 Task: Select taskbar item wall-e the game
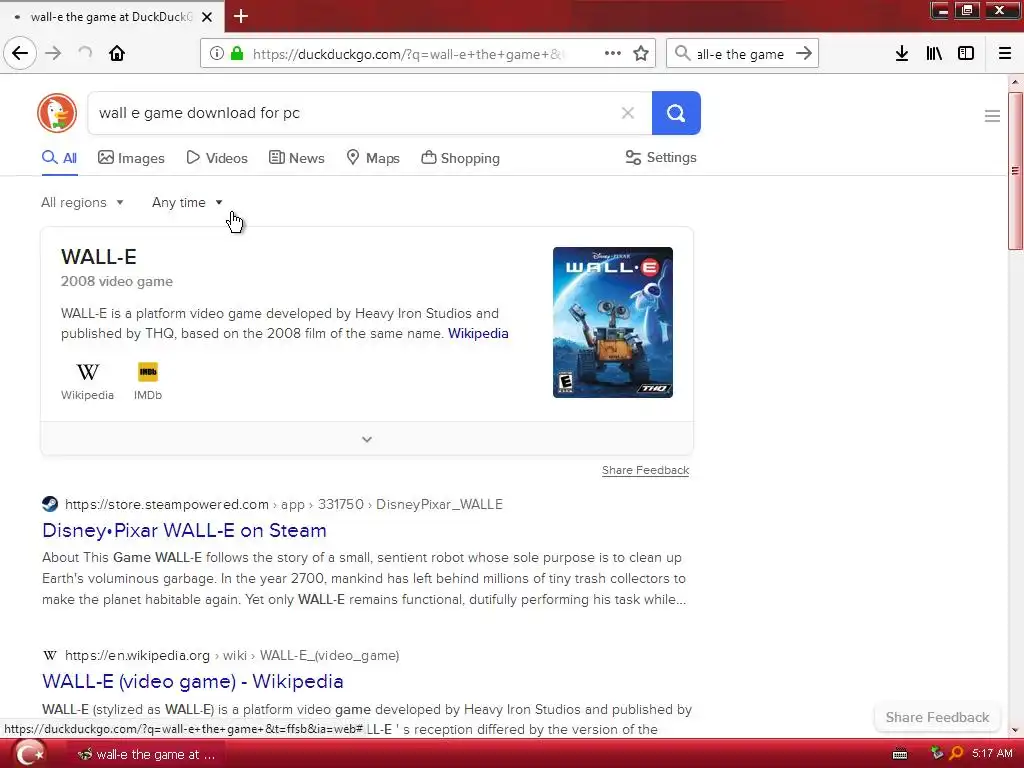coord(146,754)
